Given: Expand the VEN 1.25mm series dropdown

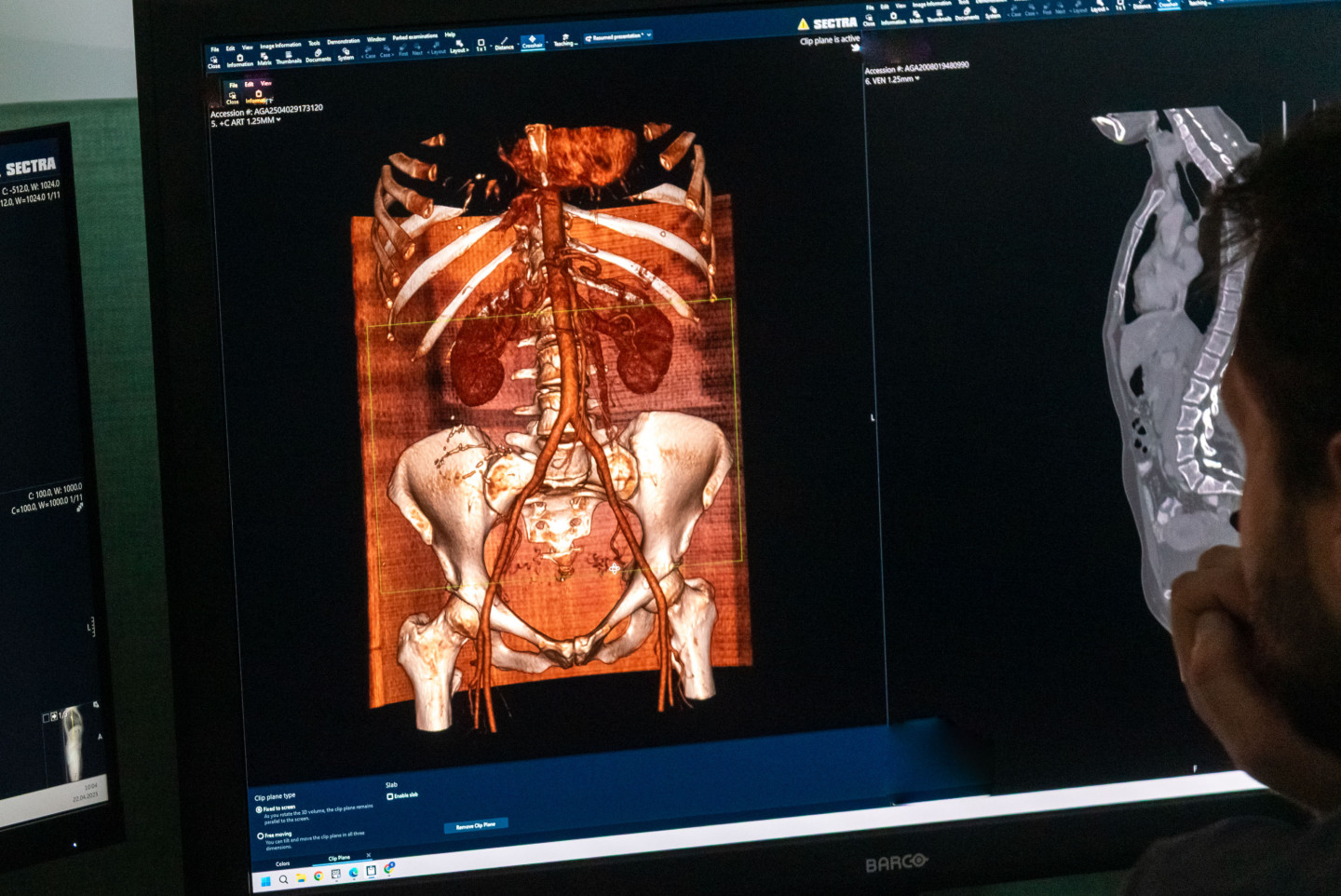Looking at the screenshot, I should (917, 79).
